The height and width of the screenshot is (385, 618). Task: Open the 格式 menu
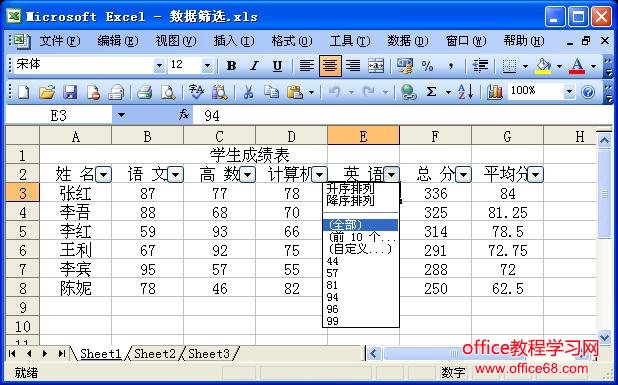click(x=292, y=41)
